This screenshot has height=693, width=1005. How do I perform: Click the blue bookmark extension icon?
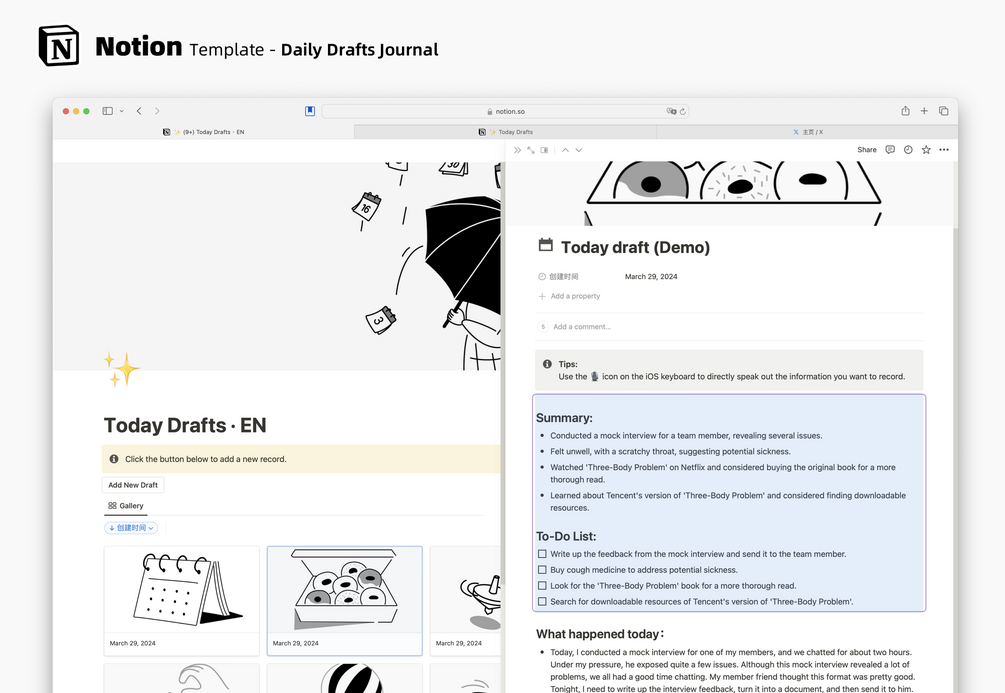(x=310, y=111)
